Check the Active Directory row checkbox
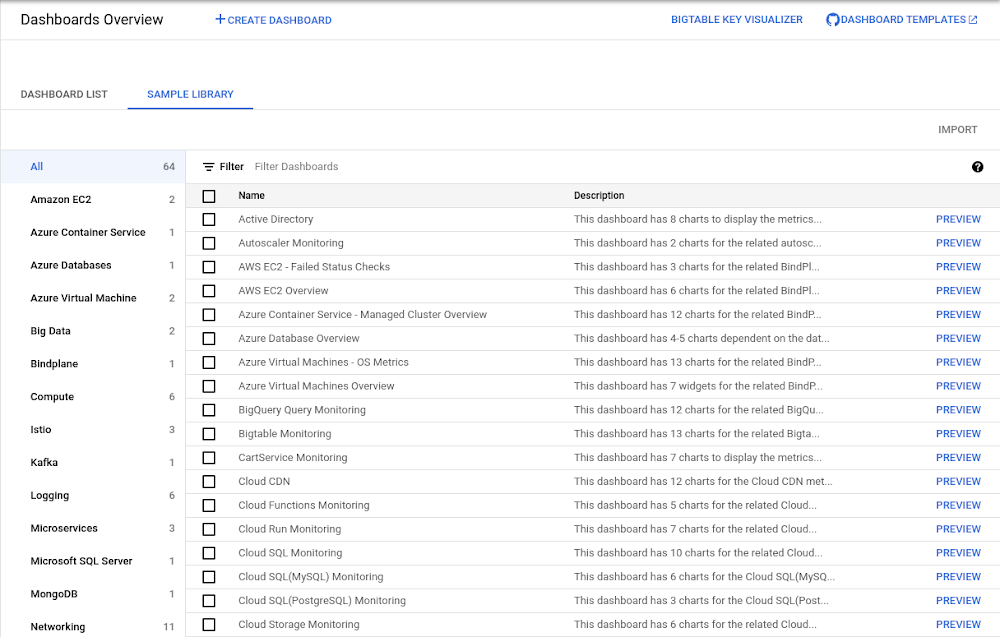 tap(209, 219)
